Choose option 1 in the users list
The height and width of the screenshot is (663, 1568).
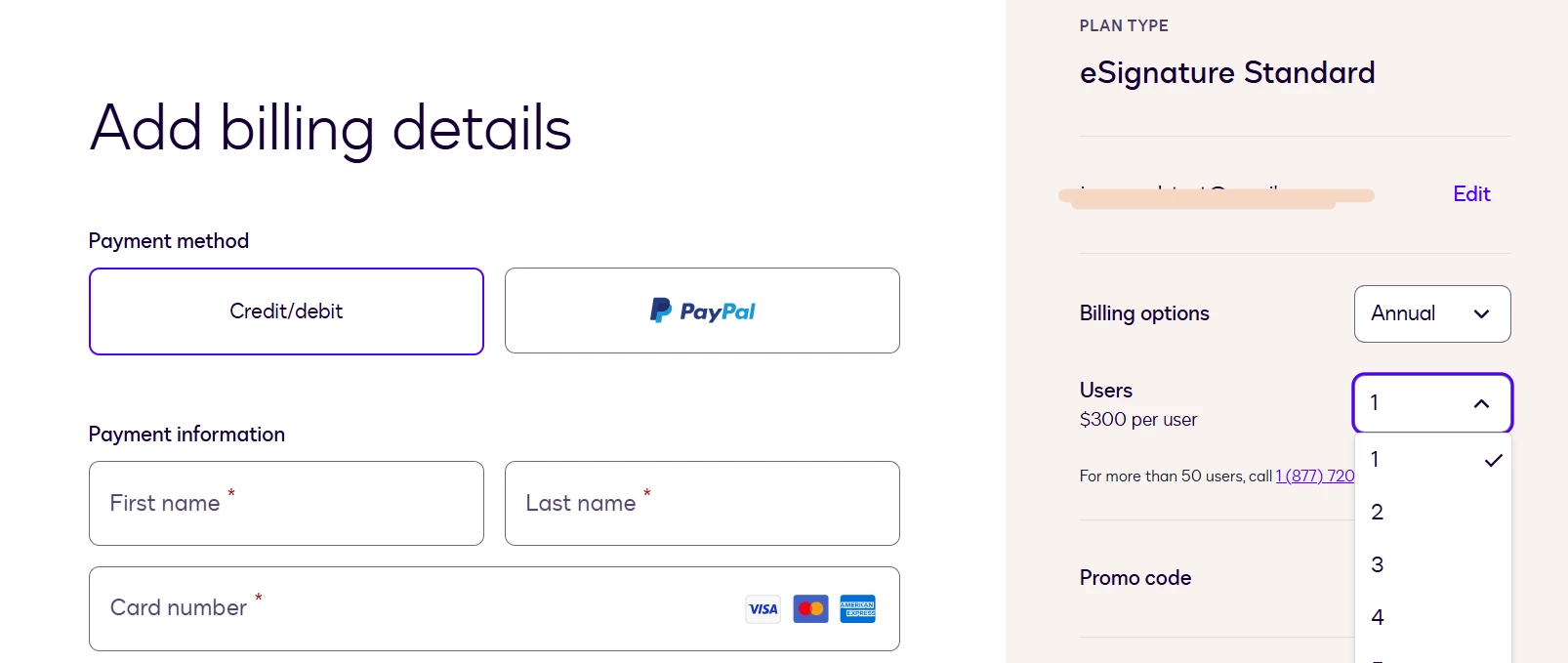point(1432,459)
